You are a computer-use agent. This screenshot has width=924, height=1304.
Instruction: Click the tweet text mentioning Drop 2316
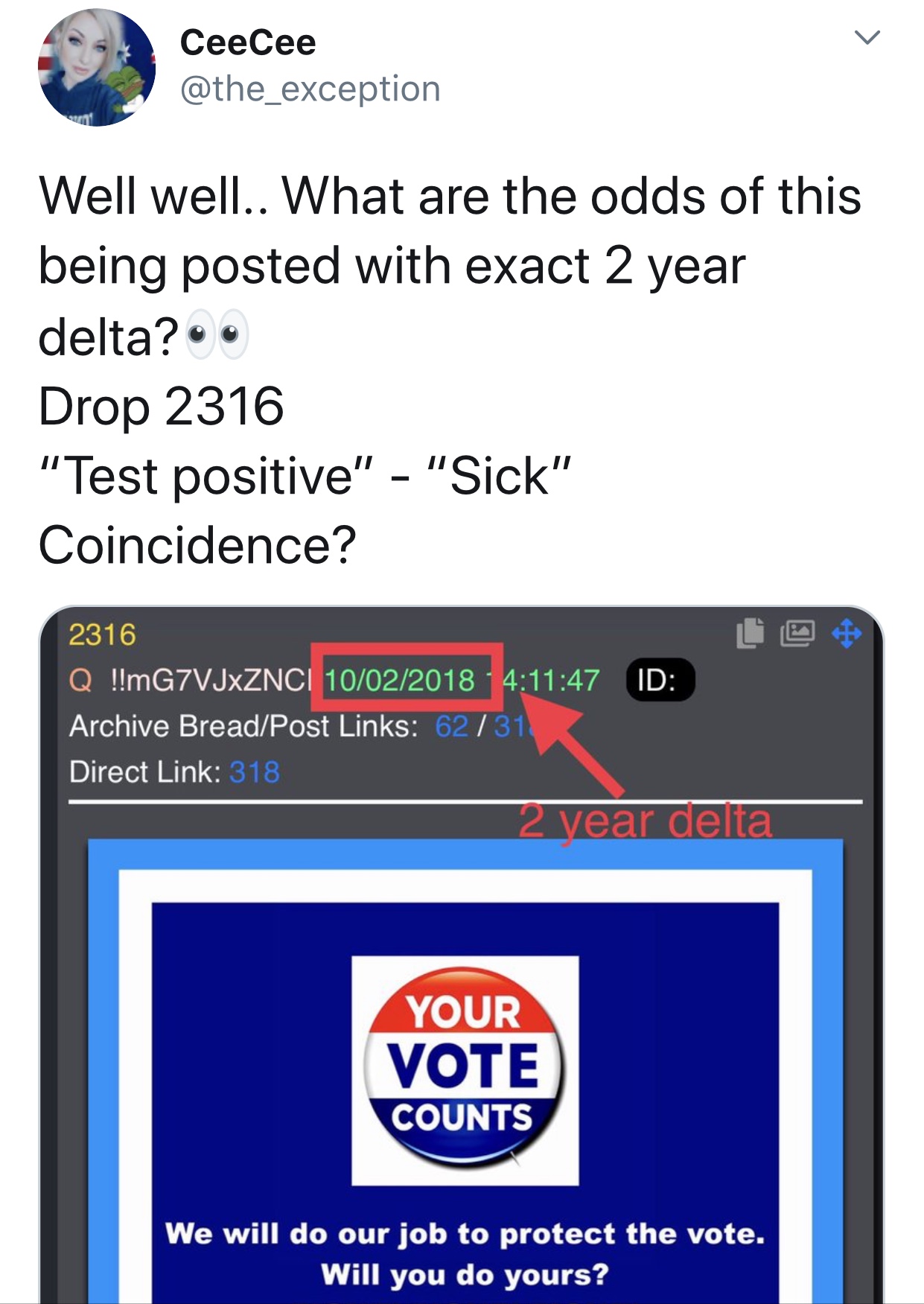tap(162, 407)
